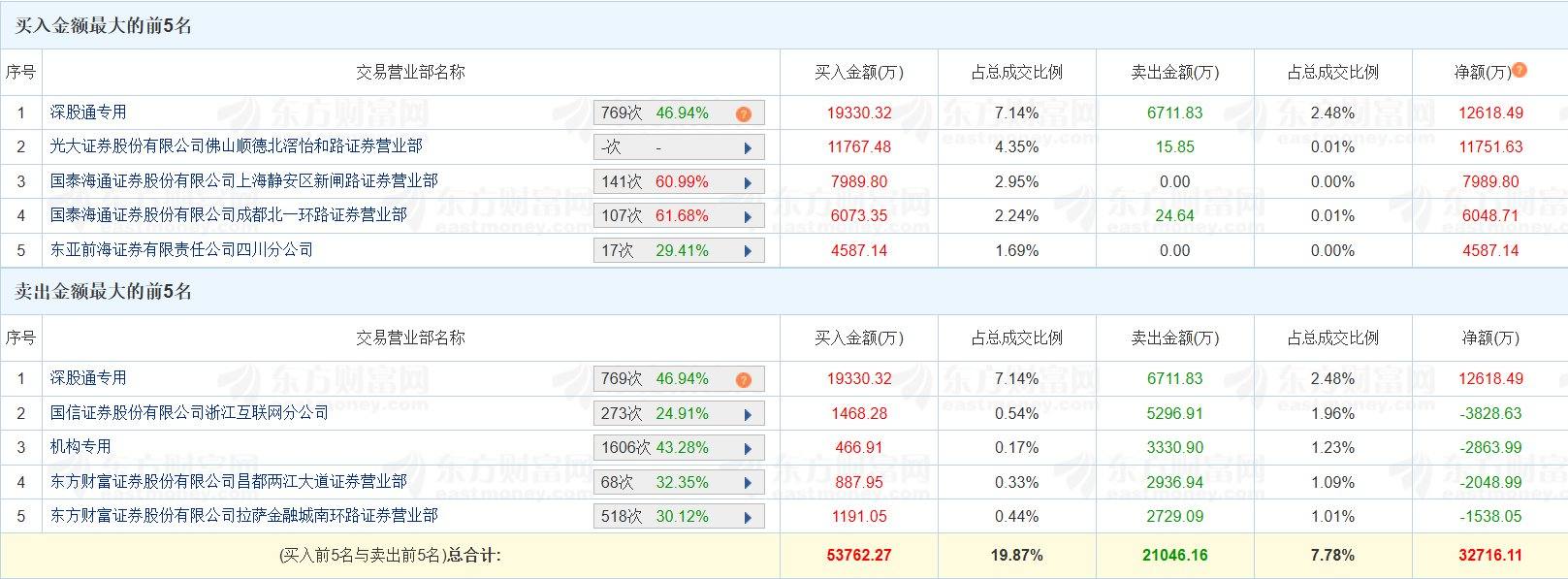Open 东方财富证券拉萨金融城南环路证券营业部 link

pyautogui.click(x=243, y=515)
